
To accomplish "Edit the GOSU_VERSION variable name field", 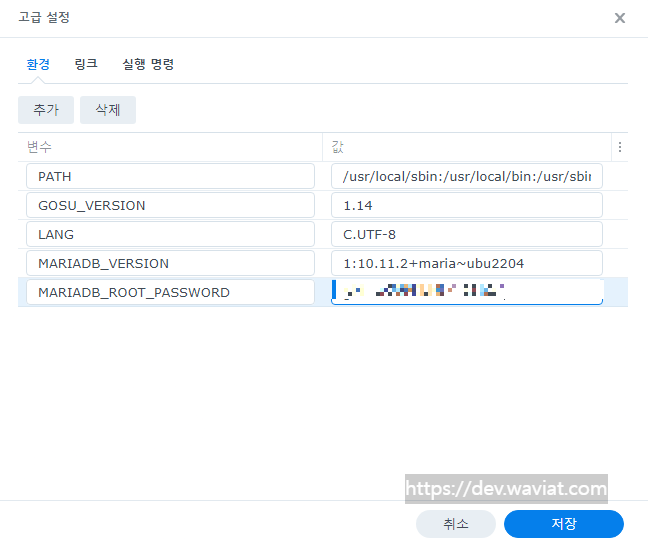I will point(170,205).
